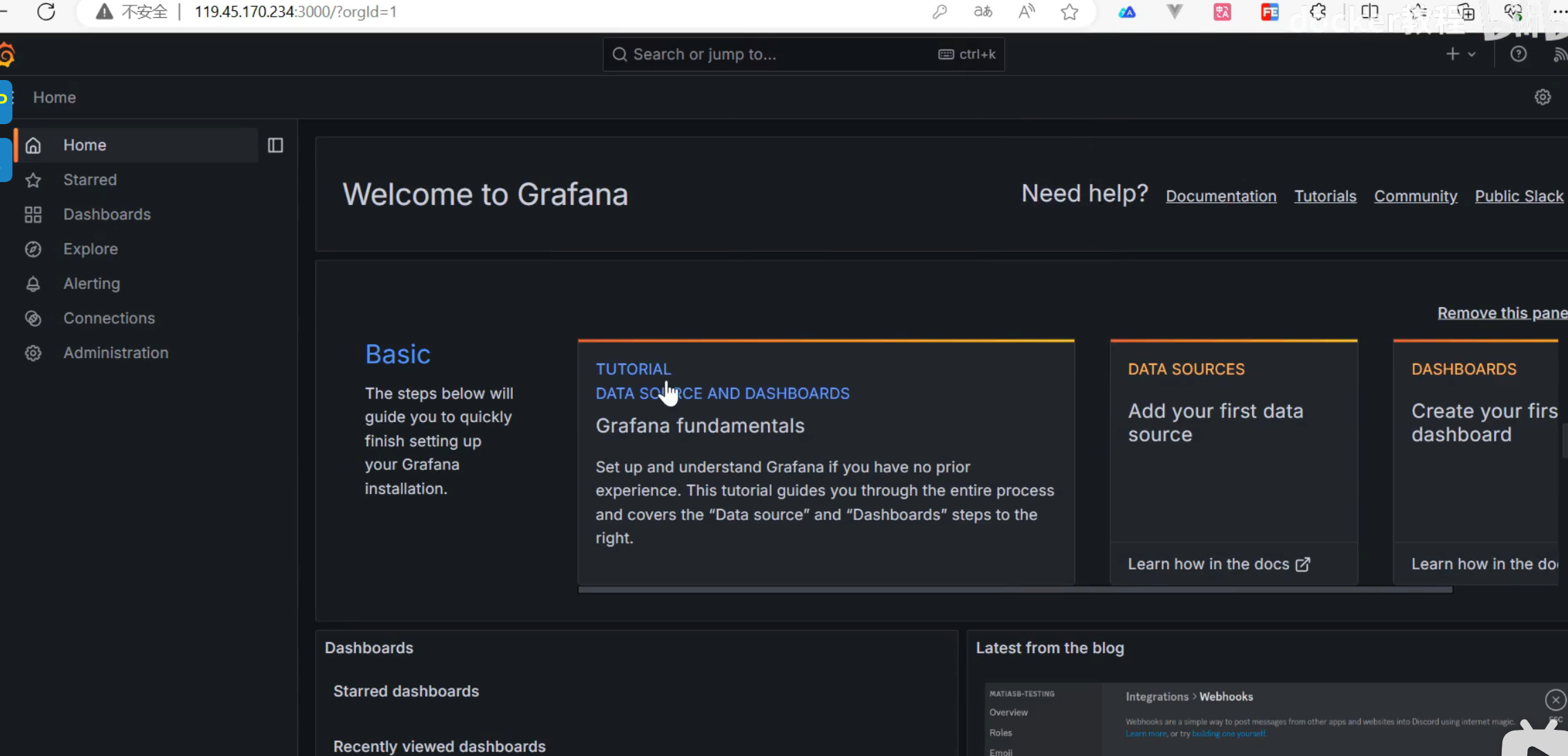Screen dimensions: 1568x756
Task: Click the Remove this panel link
Action: pyautogui.click(x=1502, y=313)
